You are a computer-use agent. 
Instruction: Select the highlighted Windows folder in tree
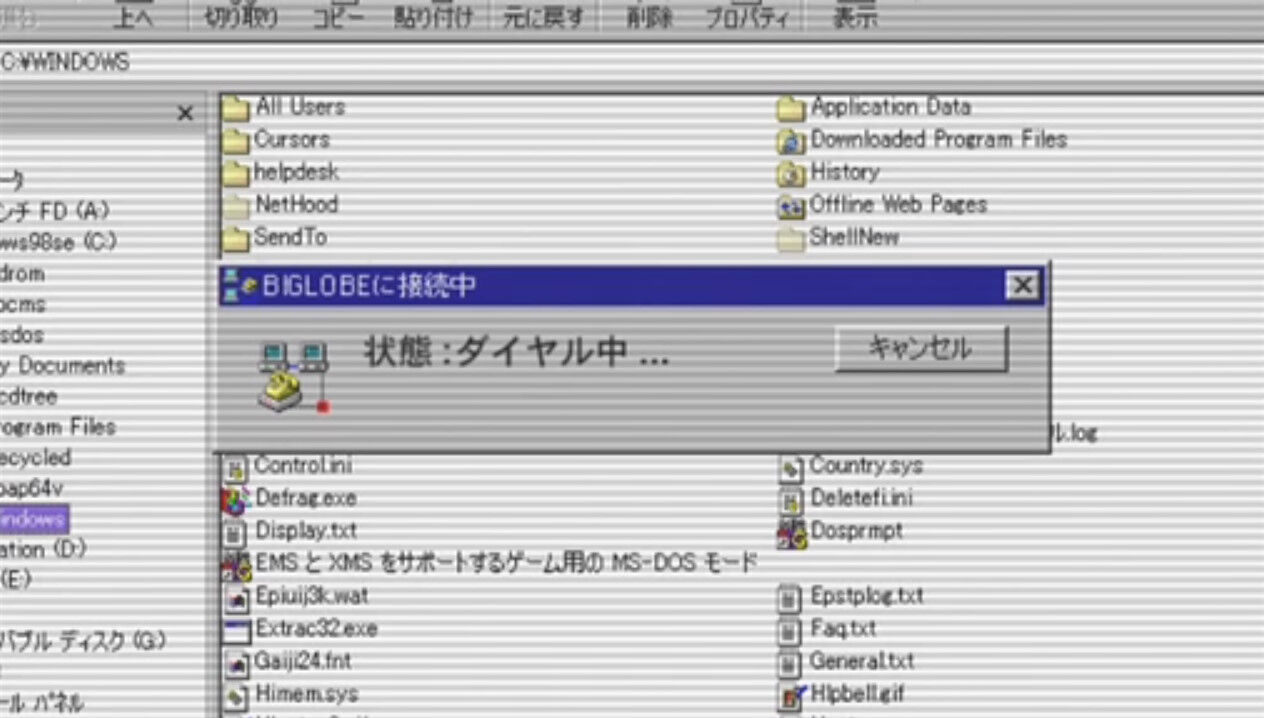click(x=33, y=519)
